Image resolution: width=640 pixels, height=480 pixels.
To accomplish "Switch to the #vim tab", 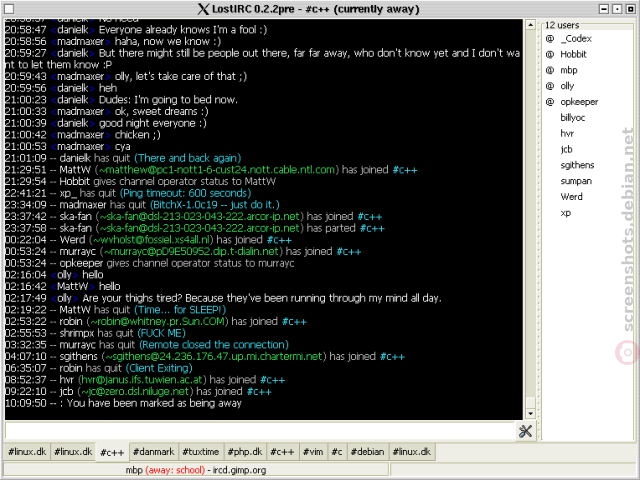I will coord(313,452).
